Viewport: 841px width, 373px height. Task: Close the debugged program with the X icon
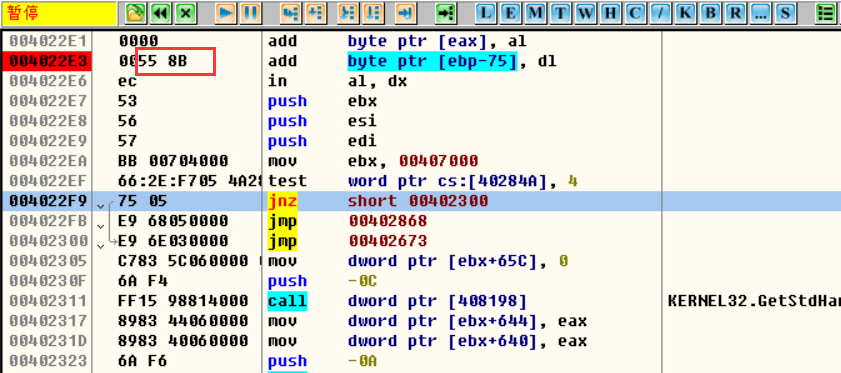[186, 12]
